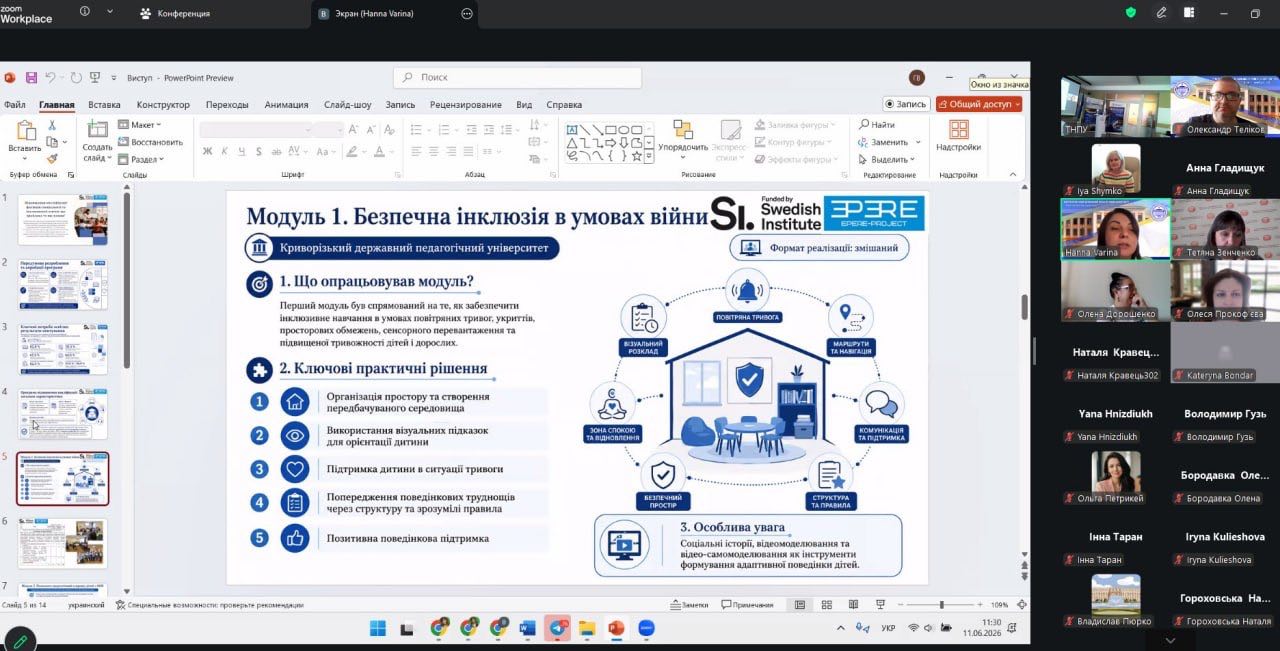The width and height of the screenshot is (1280, 651).
Task: Open the Общий доступ share dropdown
Action: click(979, 104)
